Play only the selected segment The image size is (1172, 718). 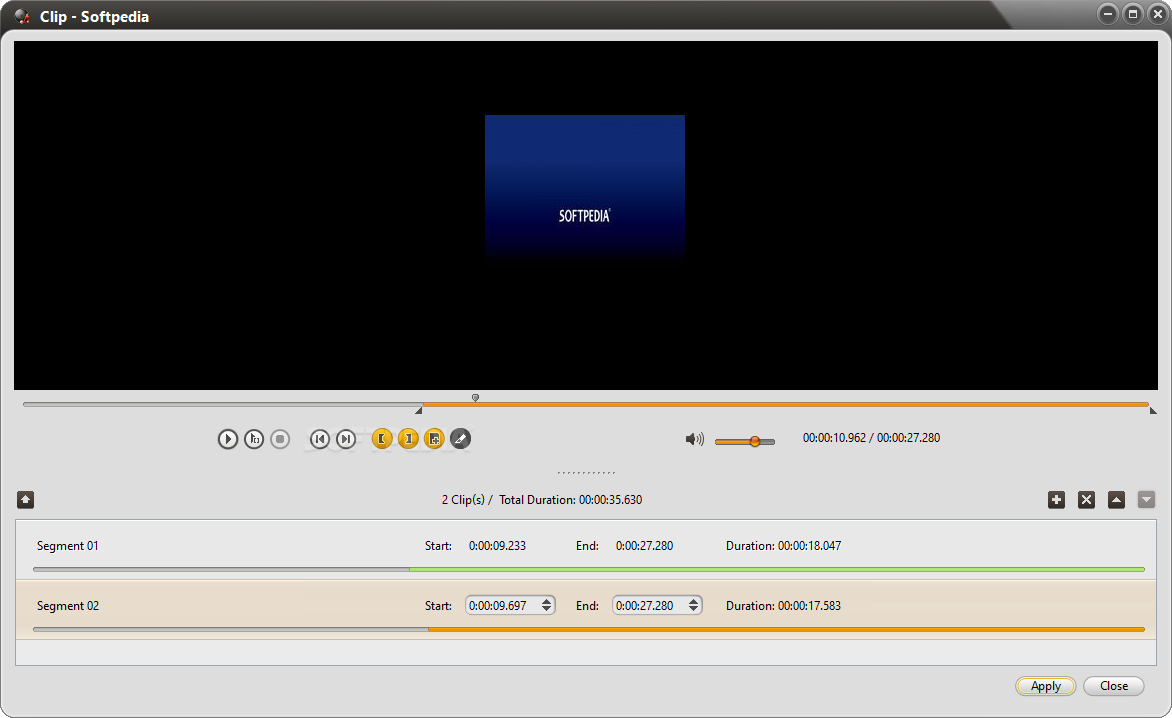coord(254,439)
